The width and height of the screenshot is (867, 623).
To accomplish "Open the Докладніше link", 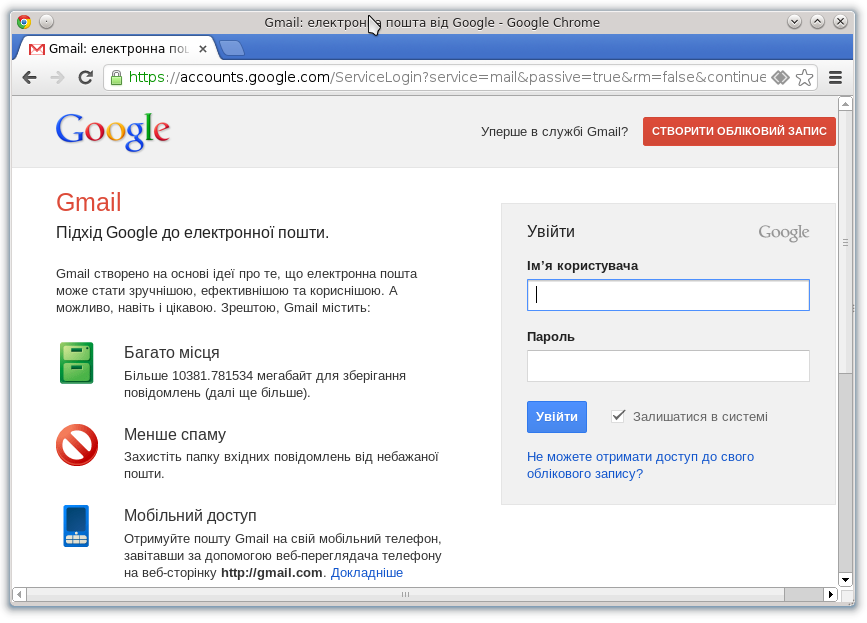I will click(367, 573).
